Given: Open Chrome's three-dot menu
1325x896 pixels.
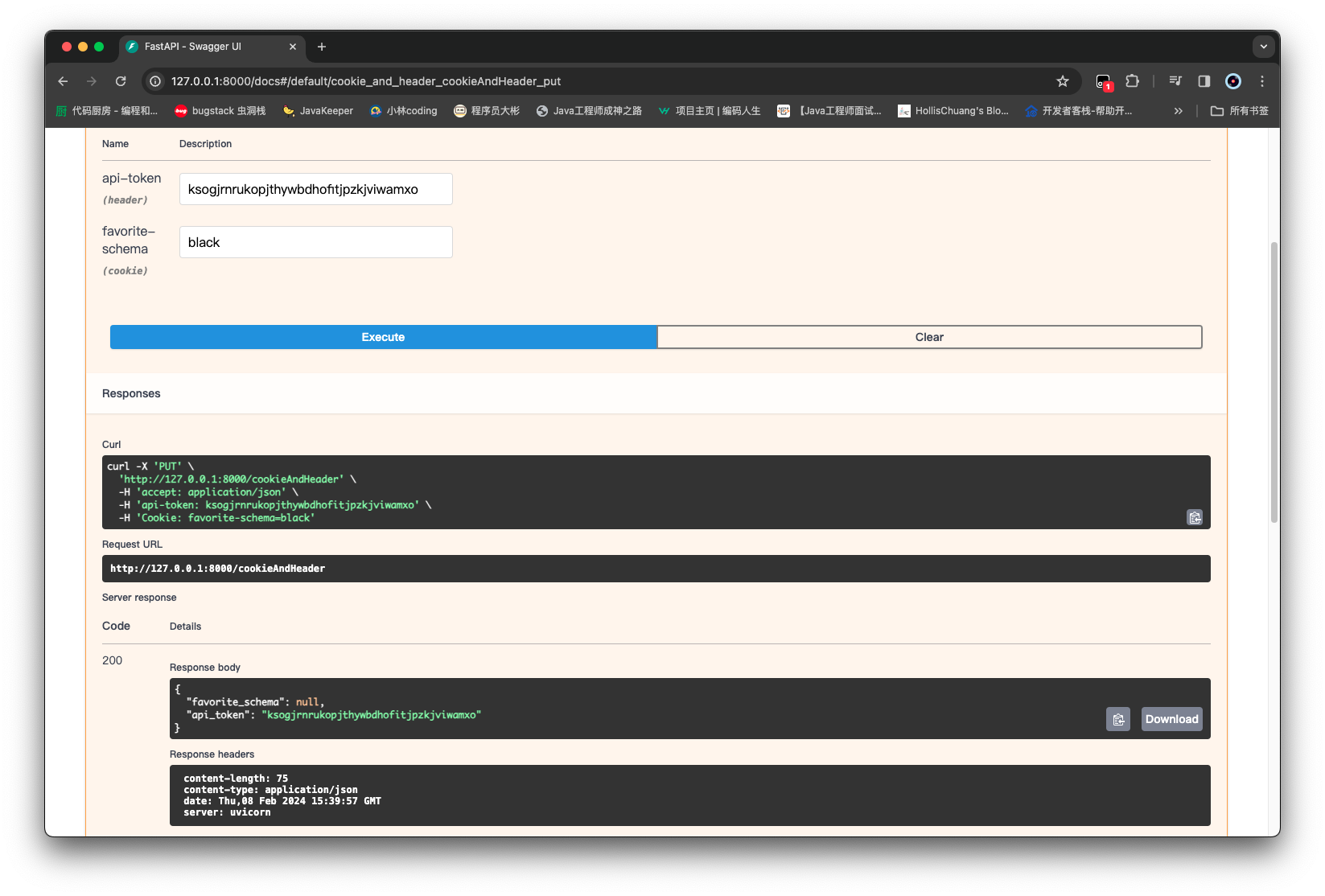Looking at the screenshot, I should tap(1261, 81).
